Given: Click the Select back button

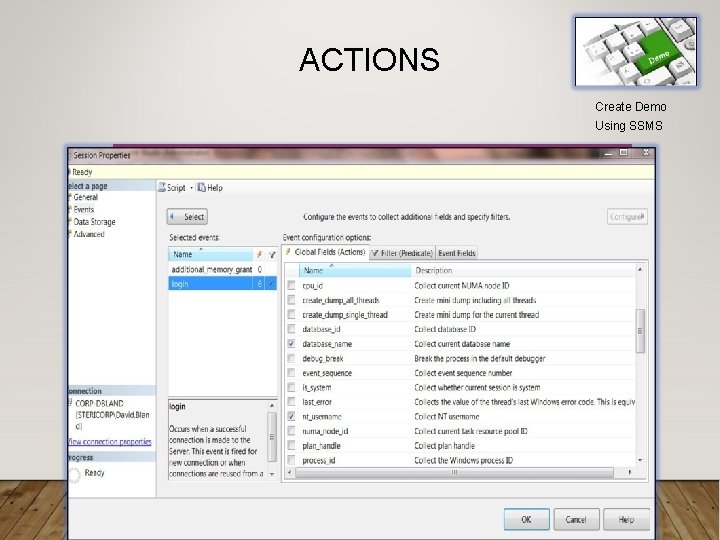Looking at the screenshot, I should [x=187, y=217].
